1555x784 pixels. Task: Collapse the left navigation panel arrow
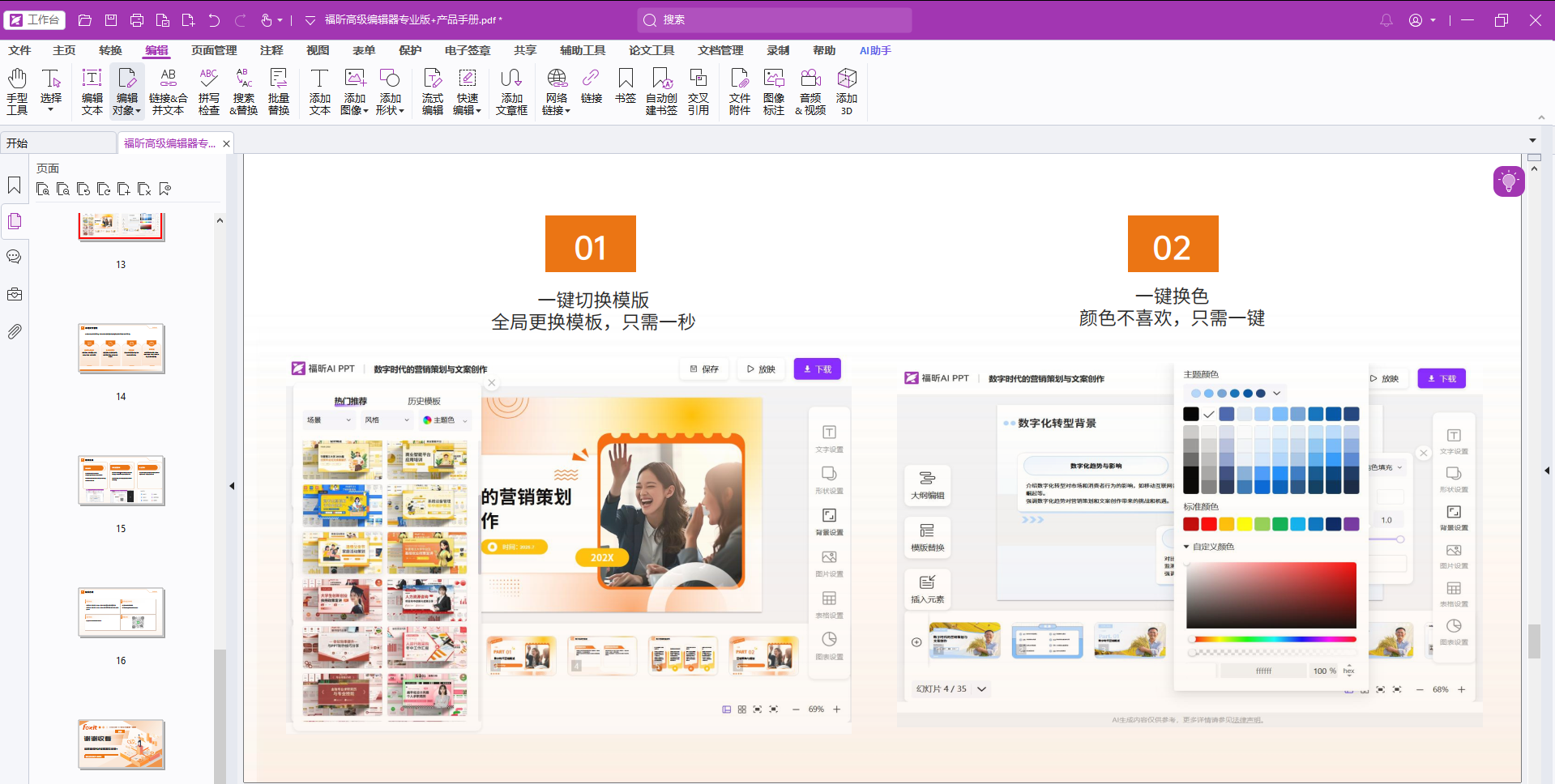[x=232, y=486]
